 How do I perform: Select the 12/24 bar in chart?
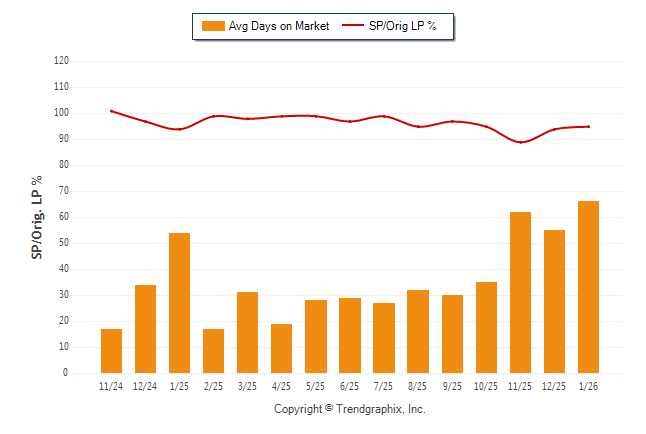[146, 329]
